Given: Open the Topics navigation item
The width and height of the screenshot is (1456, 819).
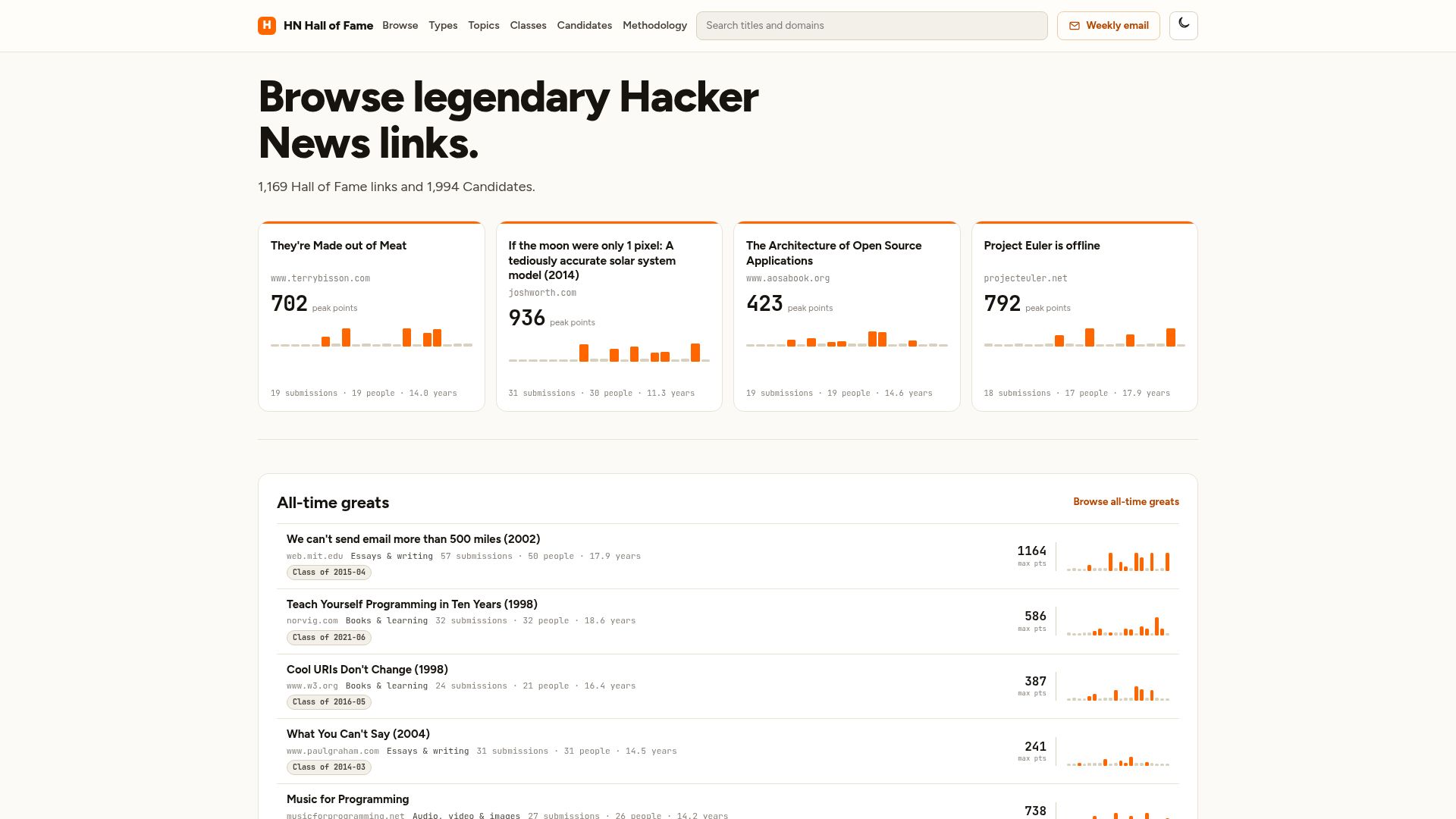Looking at the screenshot, I should point(484,26).
